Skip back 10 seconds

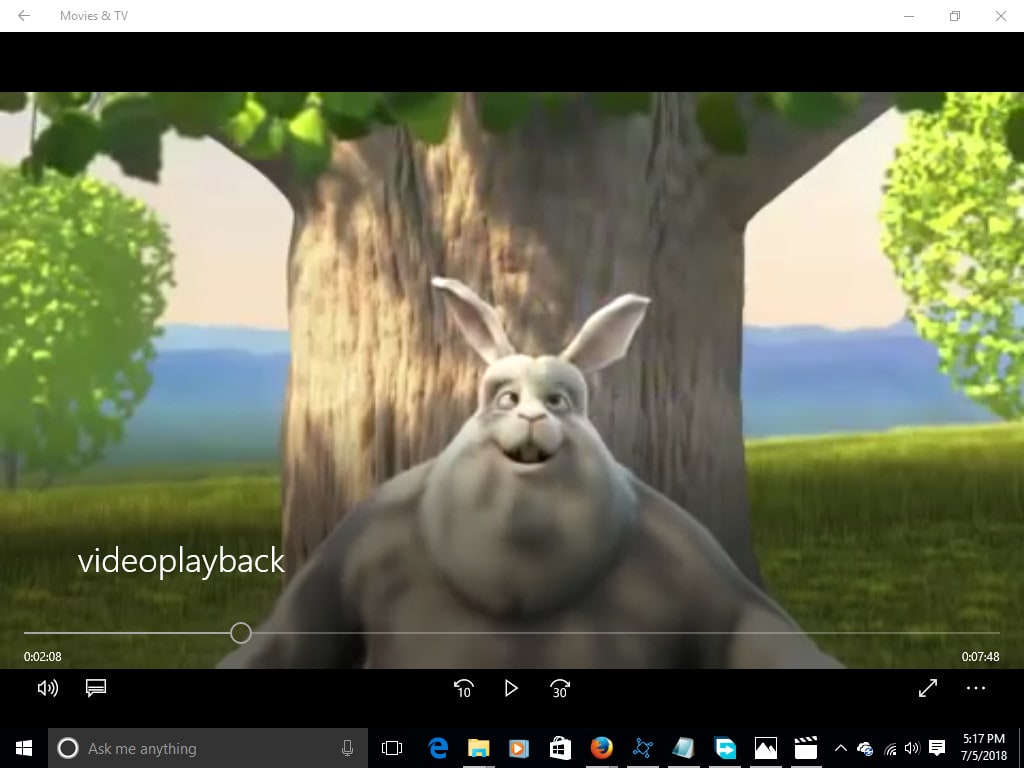coord(464,688)
